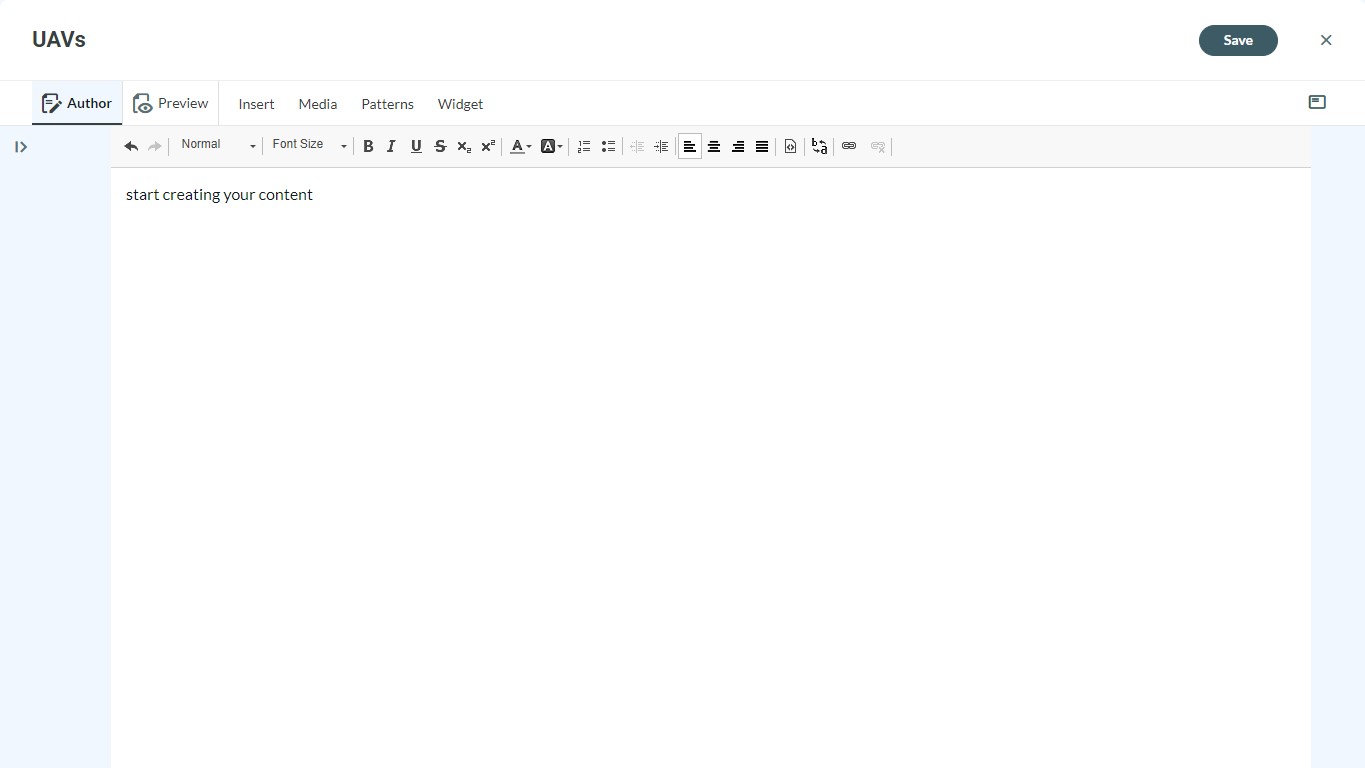Open the Font Size dropdown
The width and height of the screenshot is (1365, 768).
308,145
